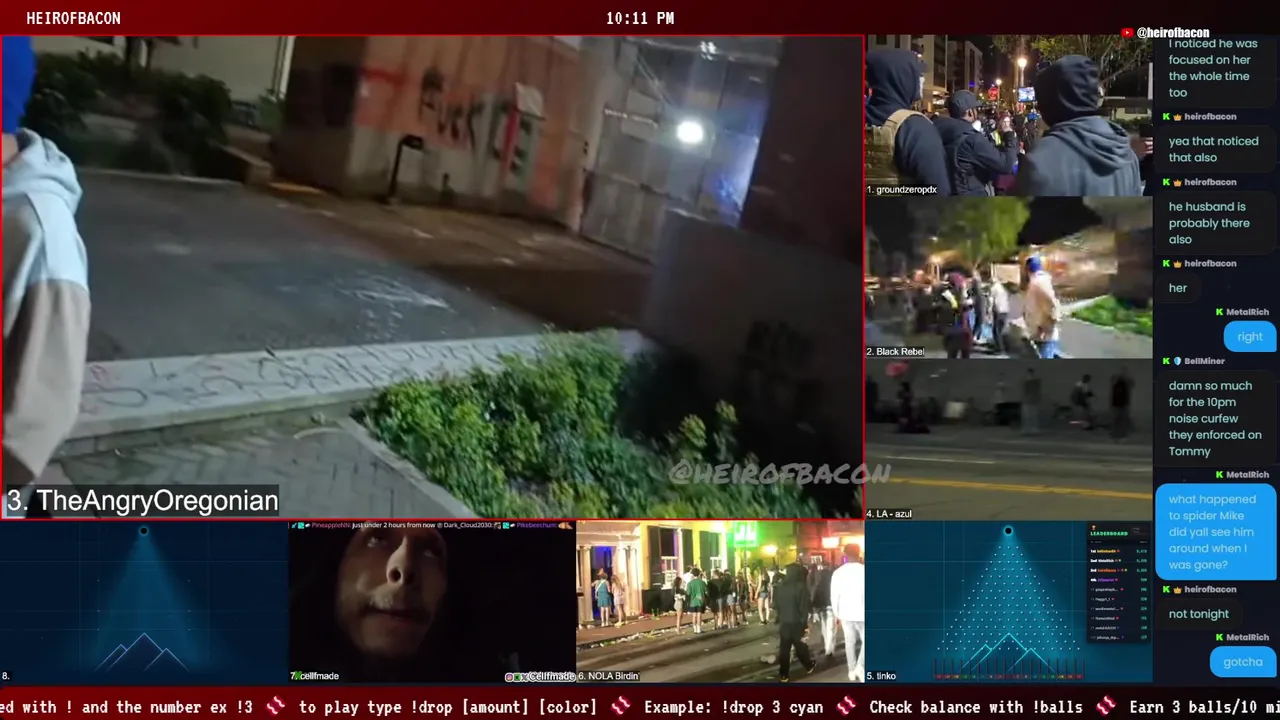Select the NOLA Birdin' street feed

coord(720,602)
